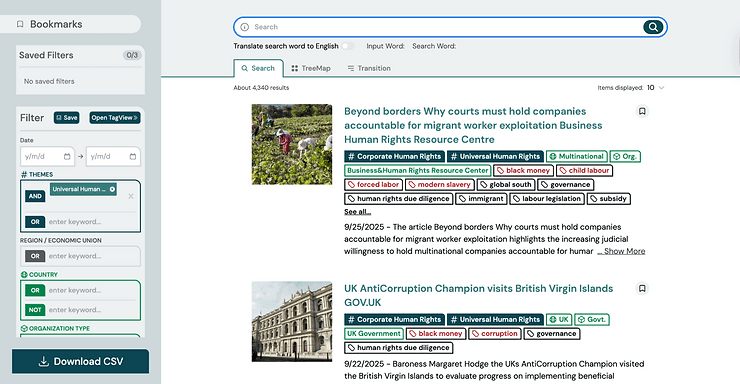Click Country NOT keyword field

tap(92, 310)
